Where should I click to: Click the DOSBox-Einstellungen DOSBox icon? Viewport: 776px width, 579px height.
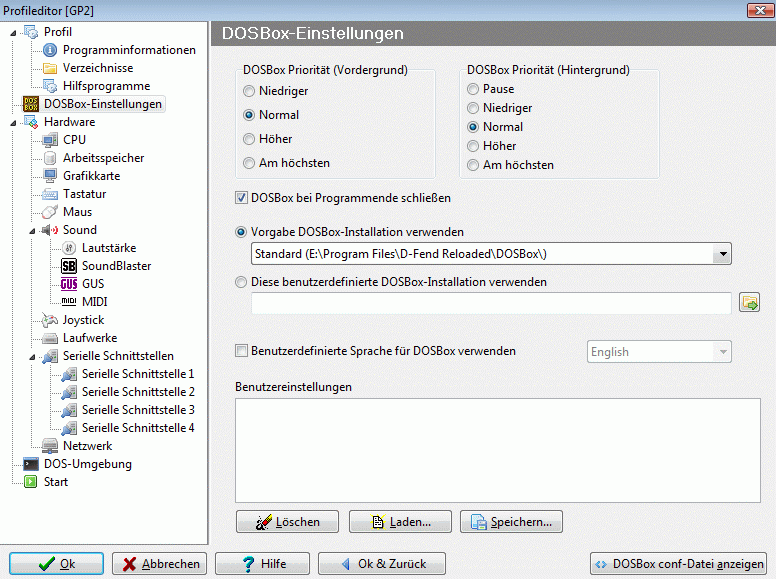click(31, 104)
